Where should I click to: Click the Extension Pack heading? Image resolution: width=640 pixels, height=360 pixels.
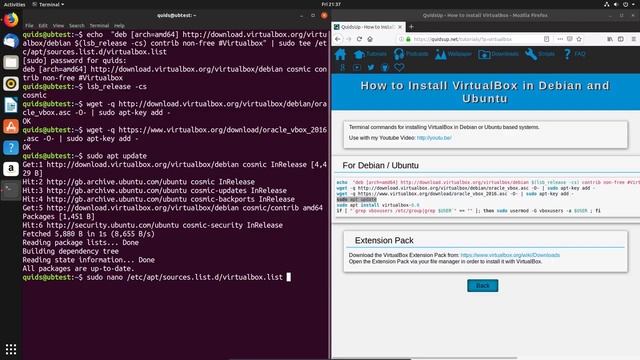point(384,240)
